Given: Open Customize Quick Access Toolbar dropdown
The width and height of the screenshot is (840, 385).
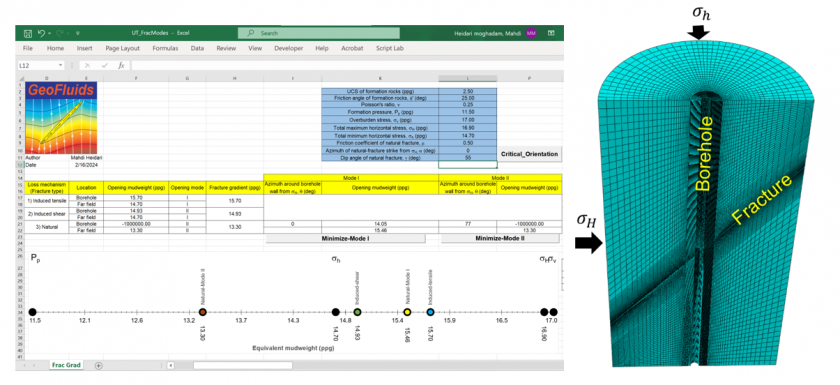Looking at the screenshot, I should pos(78,33).
